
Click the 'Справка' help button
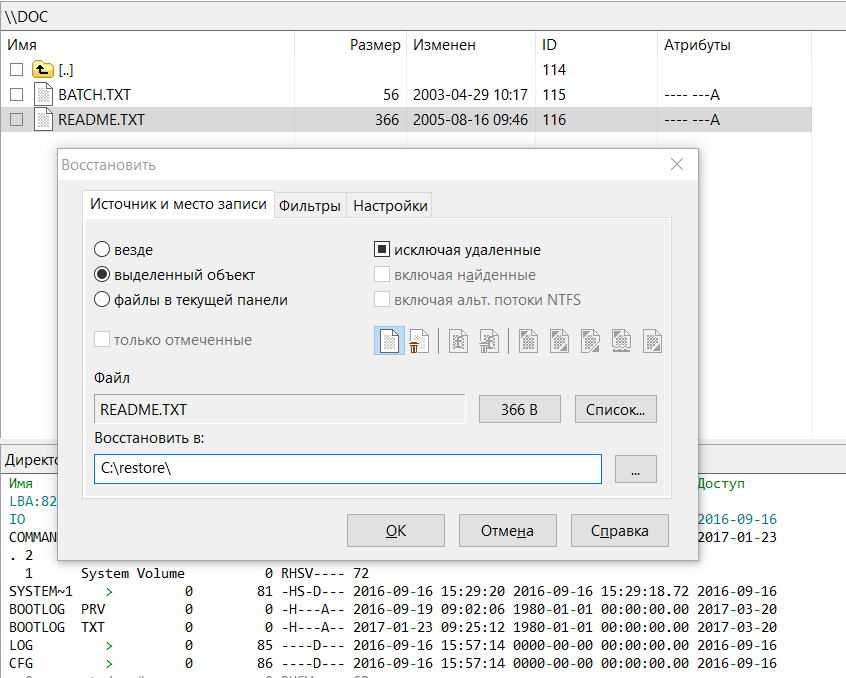619,531
